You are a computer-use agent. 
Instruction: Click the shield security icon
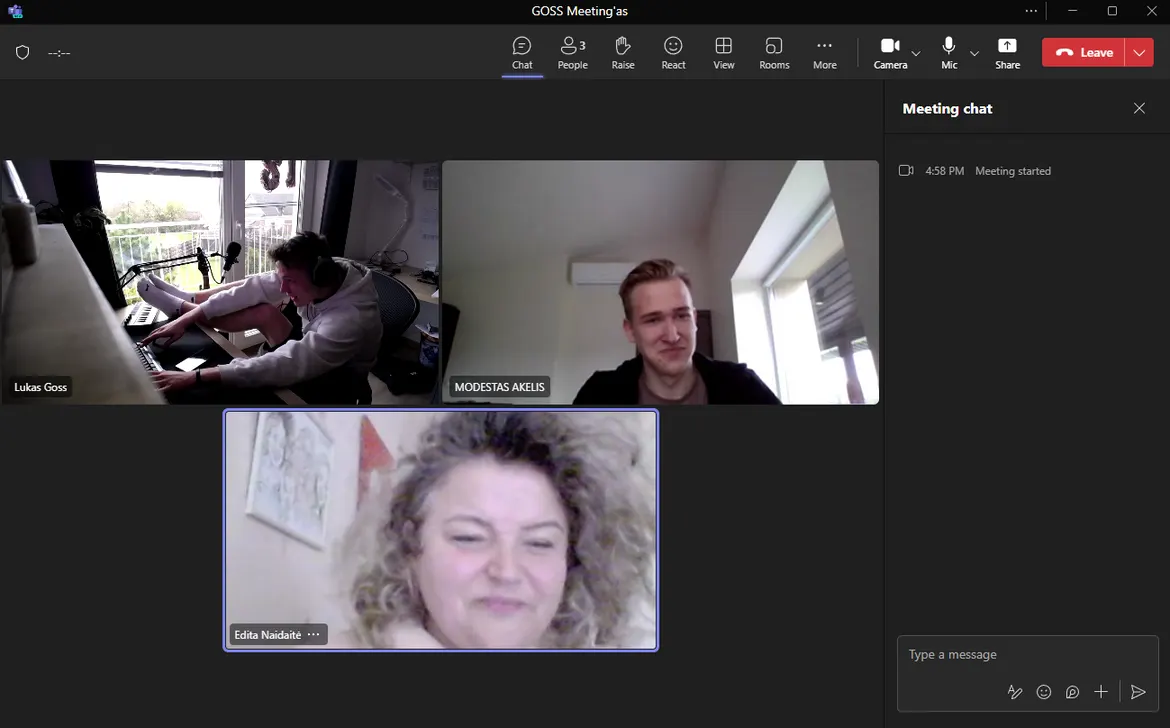(x=22, y=52)
